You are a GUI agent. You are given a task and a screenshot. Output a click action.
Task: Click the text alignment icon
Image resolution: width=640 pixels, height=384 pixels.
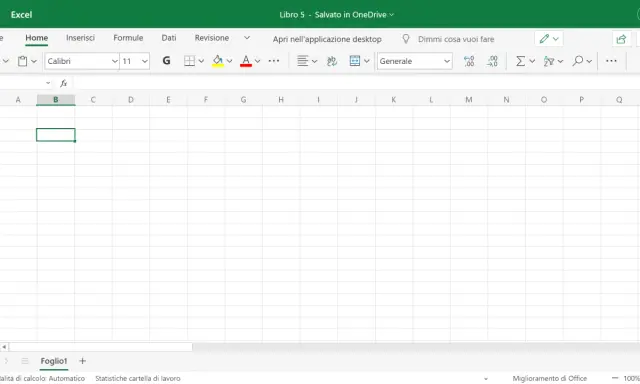click(302, 61)
